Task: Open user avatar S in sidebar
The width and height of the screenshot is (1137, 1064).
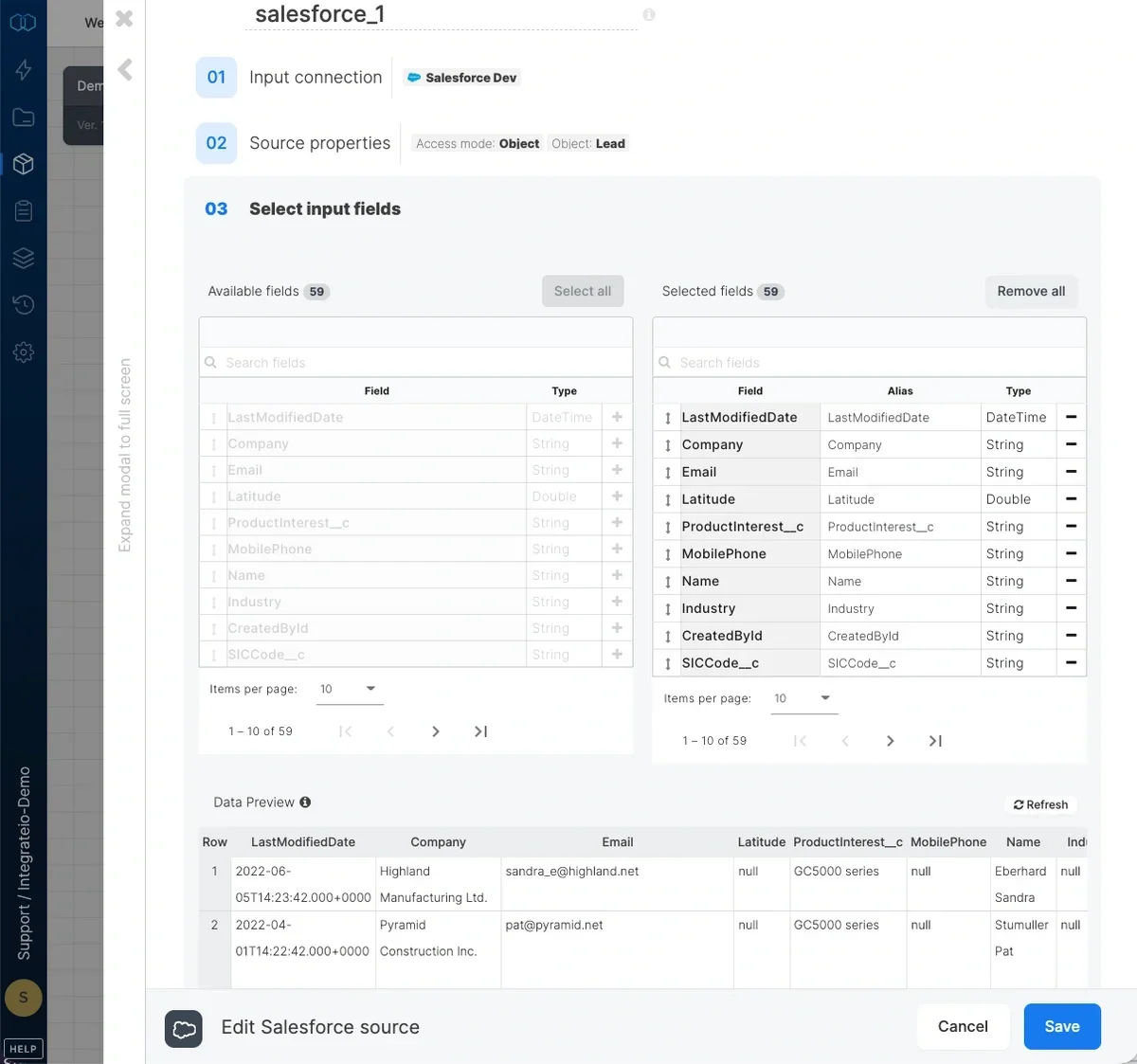Action: pyautogui.click(x=24, y=997)
